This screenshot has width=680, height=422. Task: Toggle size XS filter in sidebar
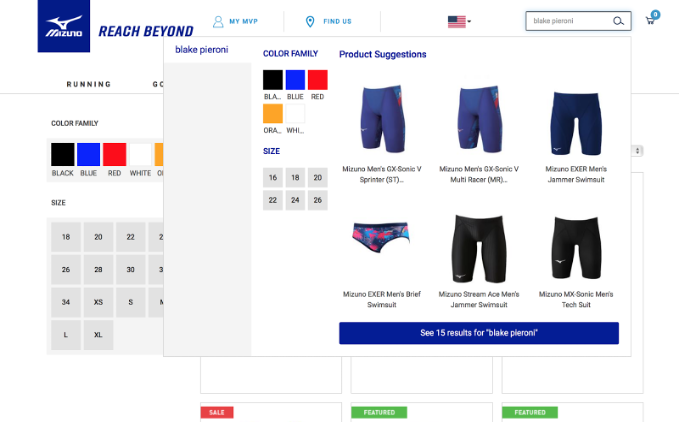pos(98,302)
